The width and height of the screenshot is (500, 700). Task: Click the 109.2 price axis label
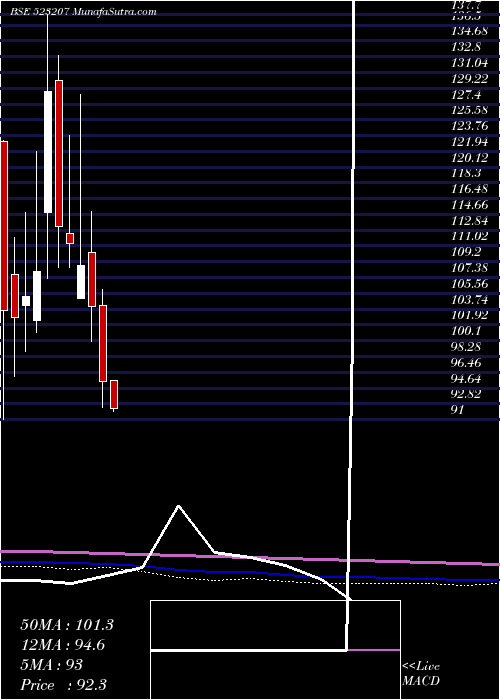pos(466,252)
